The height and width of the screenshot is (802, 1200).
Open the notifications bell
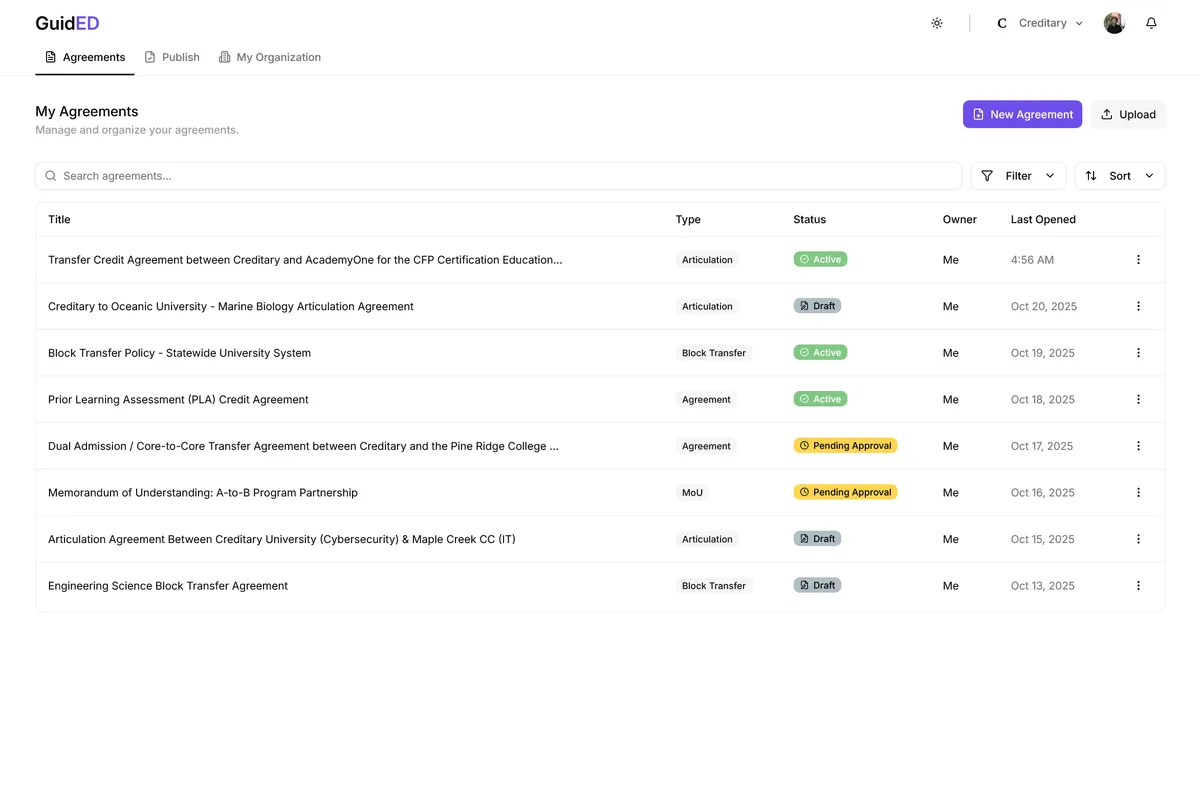tap(1151, 23)
